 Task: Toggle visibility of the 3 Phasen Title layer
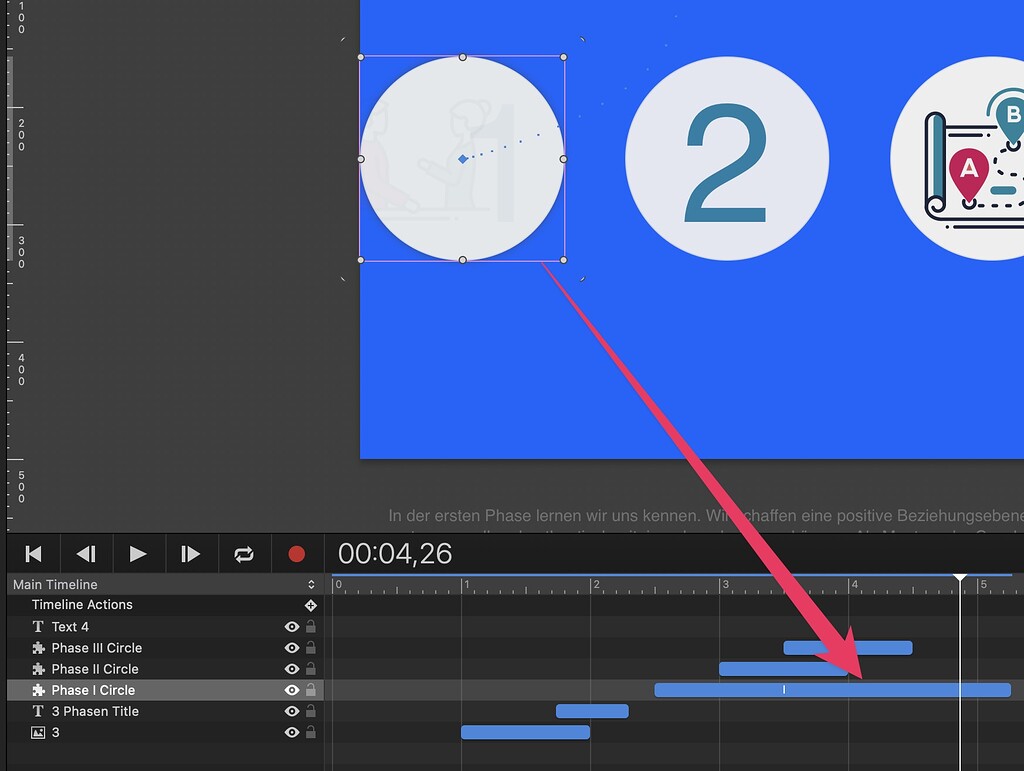pyautogui.click(x=291, y=711)
